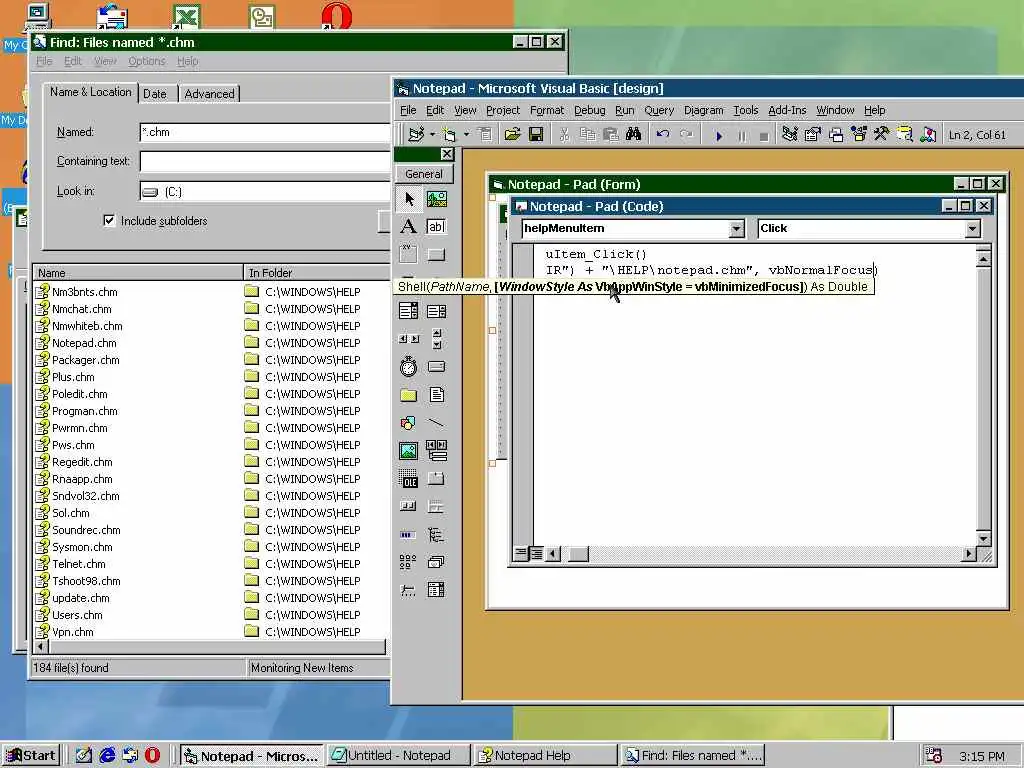The height and width of the screenshot is (768, 1024).
Task: Click the Open Project folder icon
Action: click(513, 135)
